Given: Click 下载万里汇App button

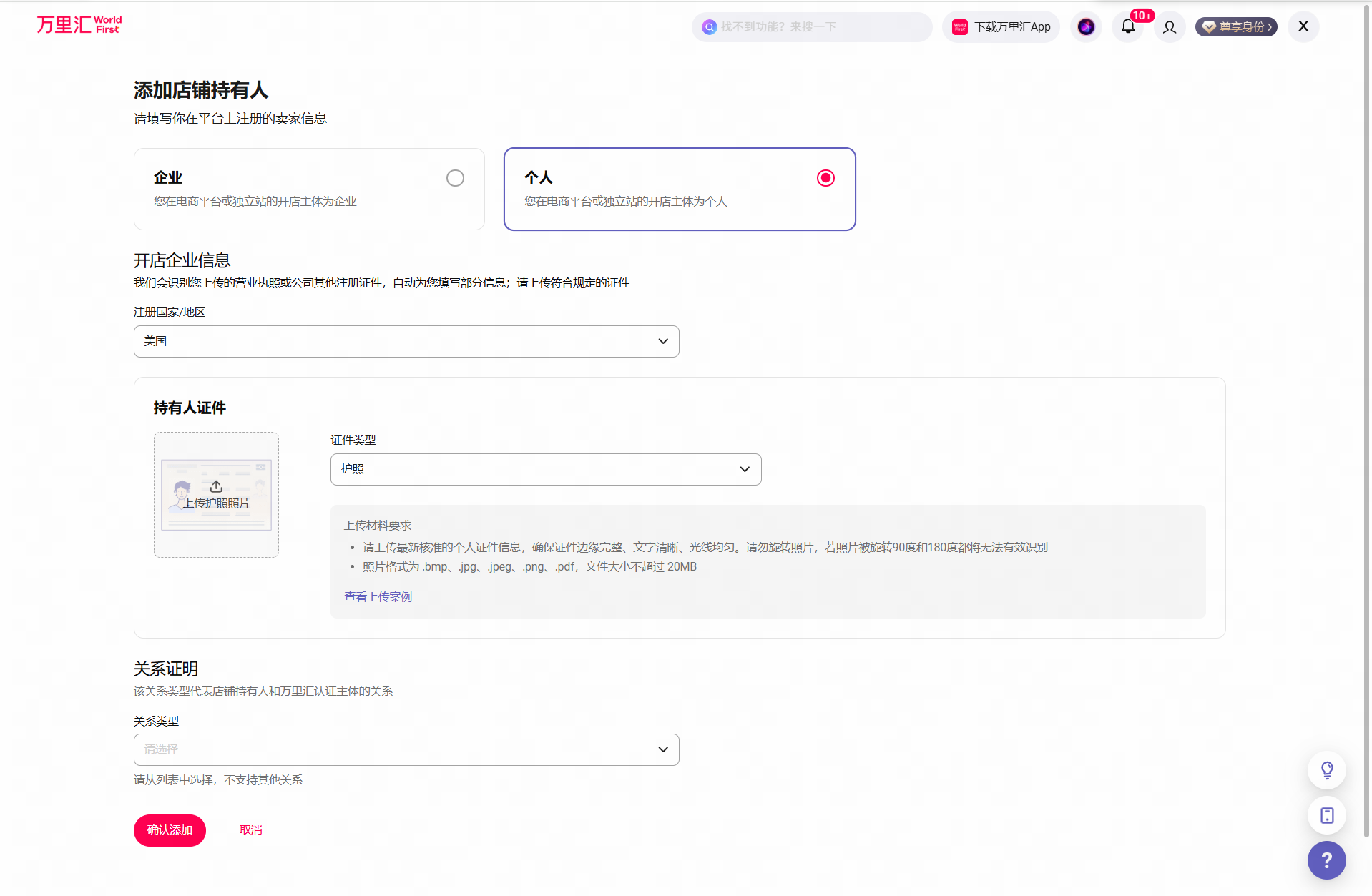Looking at the screenshot, I should tap(1001, 27).
